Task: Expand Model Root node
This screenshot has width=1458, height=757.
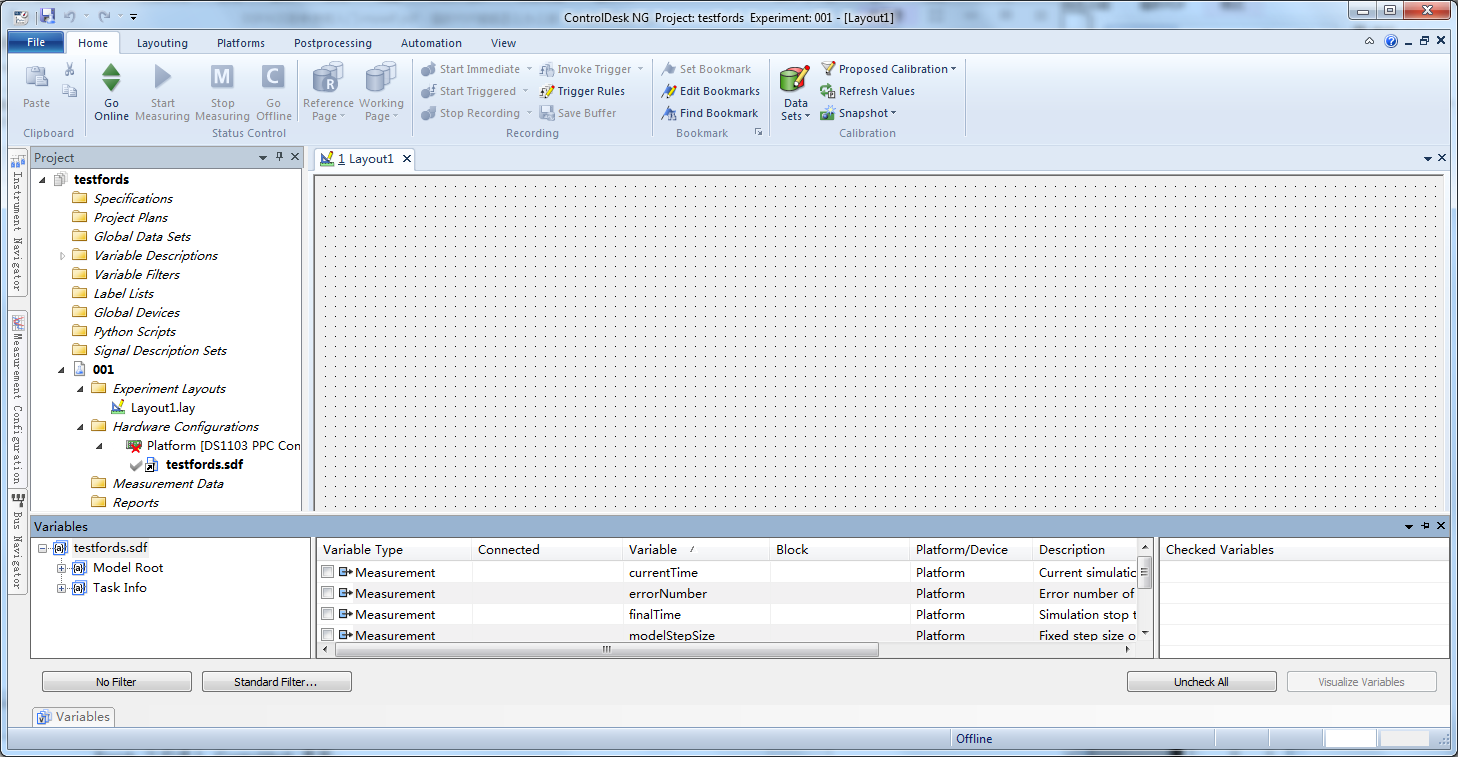Action: click(x=61, y=568)
